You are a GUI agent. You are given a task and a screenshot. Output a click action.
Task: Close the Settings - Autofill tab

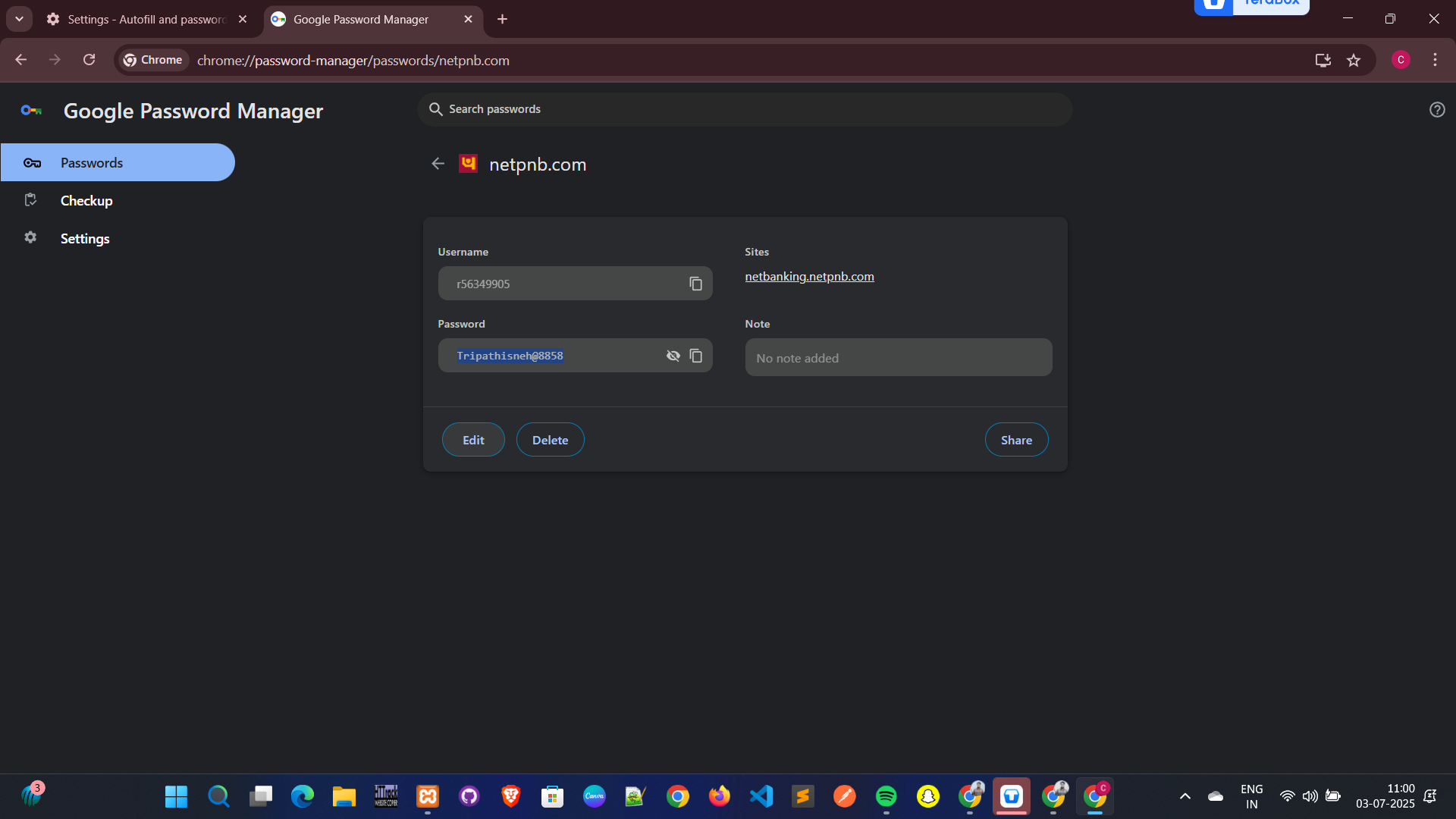tap(243, 19)
